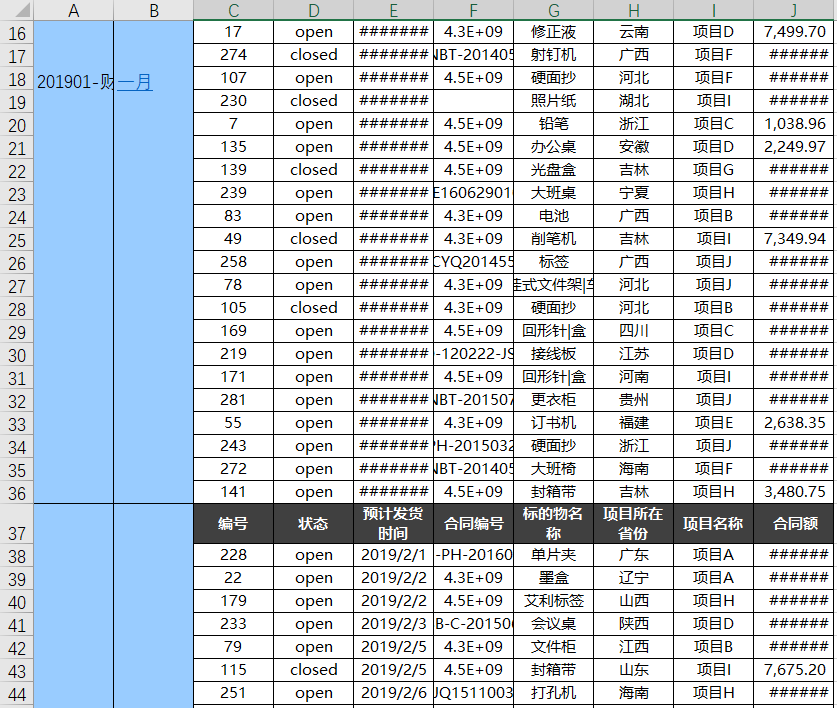
Task: Select the 打孔机 cell in row 44
Action: [553, 693]
